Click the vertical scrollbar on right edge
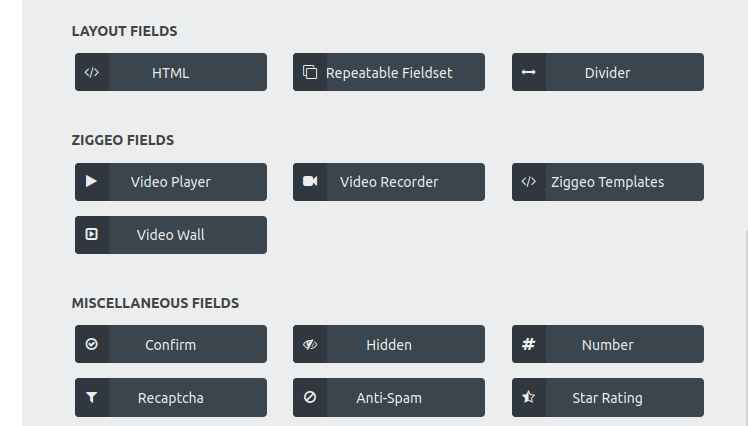 (x=746, y=327)
